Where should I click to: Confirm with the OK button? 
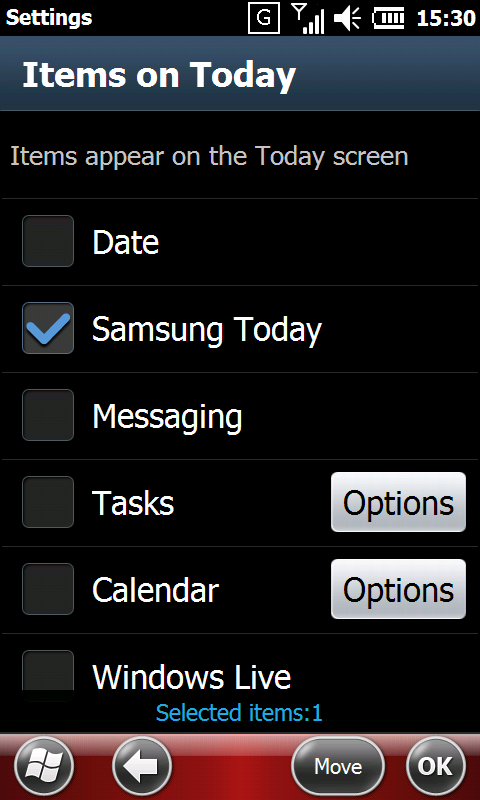pyautogui.click(x=436, y=766)
